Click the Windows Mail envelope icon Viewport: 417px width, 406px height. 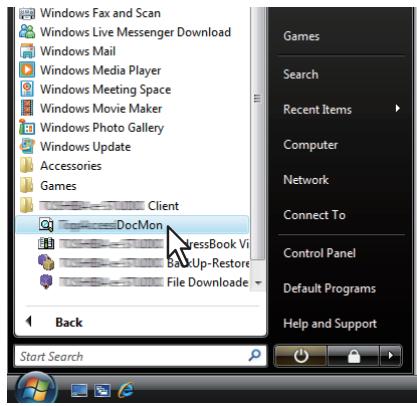click(x=27, y=51)
